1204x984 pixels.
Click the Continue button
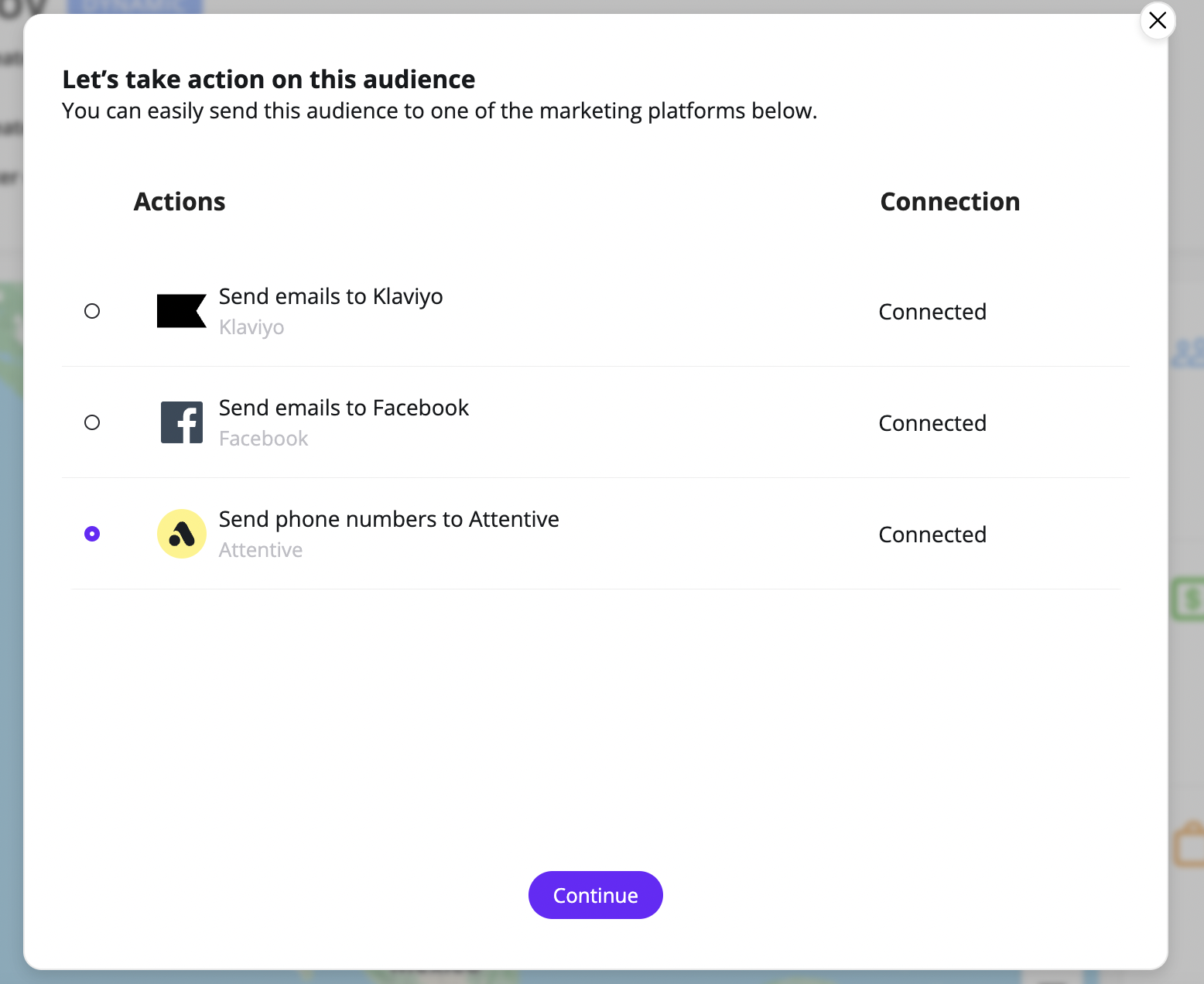pos(596,895)
